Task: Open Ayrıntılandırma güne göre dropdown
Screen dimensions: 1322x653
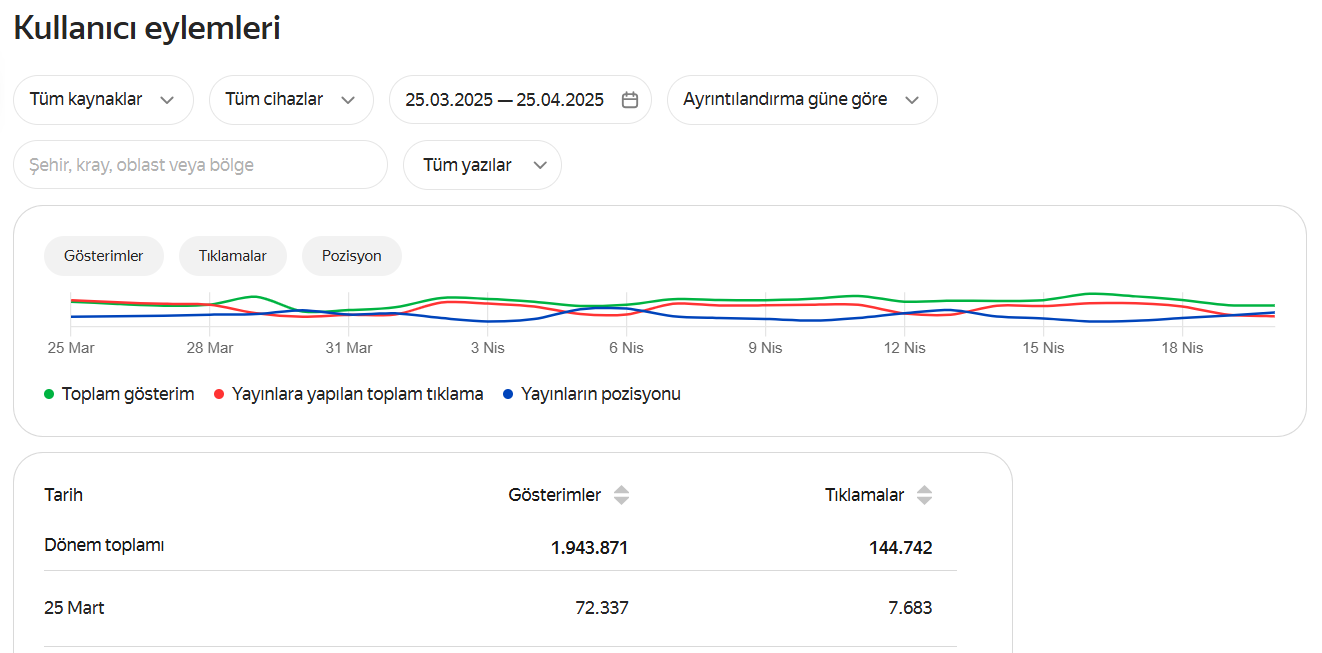Action: (x=801, y=100)
